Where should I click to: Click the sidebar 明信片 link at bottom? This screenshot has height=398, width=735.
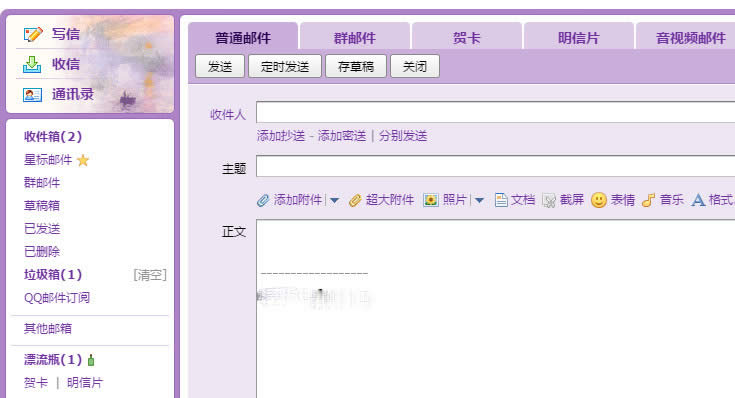[x=84, y=383]
